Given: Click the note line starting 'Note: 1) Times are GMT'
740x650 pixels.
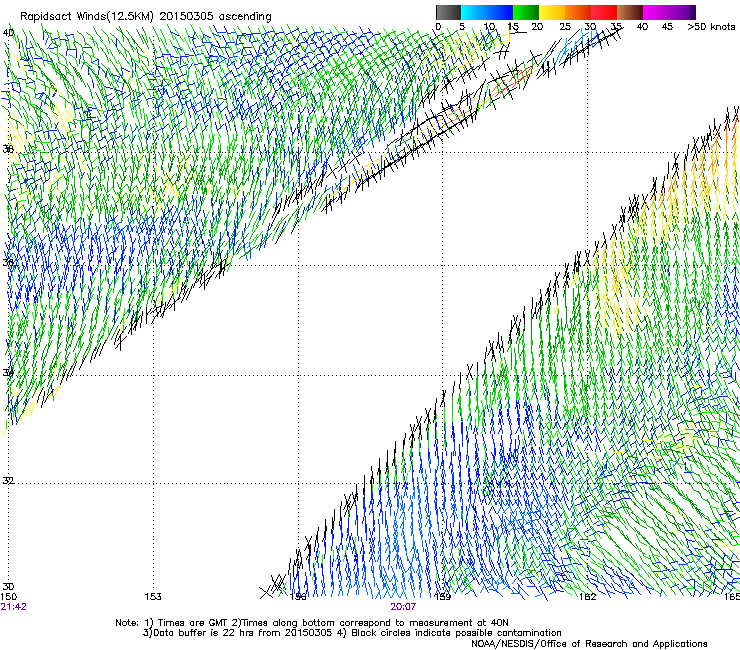Looking at the screenshot, I should point(312,623).
